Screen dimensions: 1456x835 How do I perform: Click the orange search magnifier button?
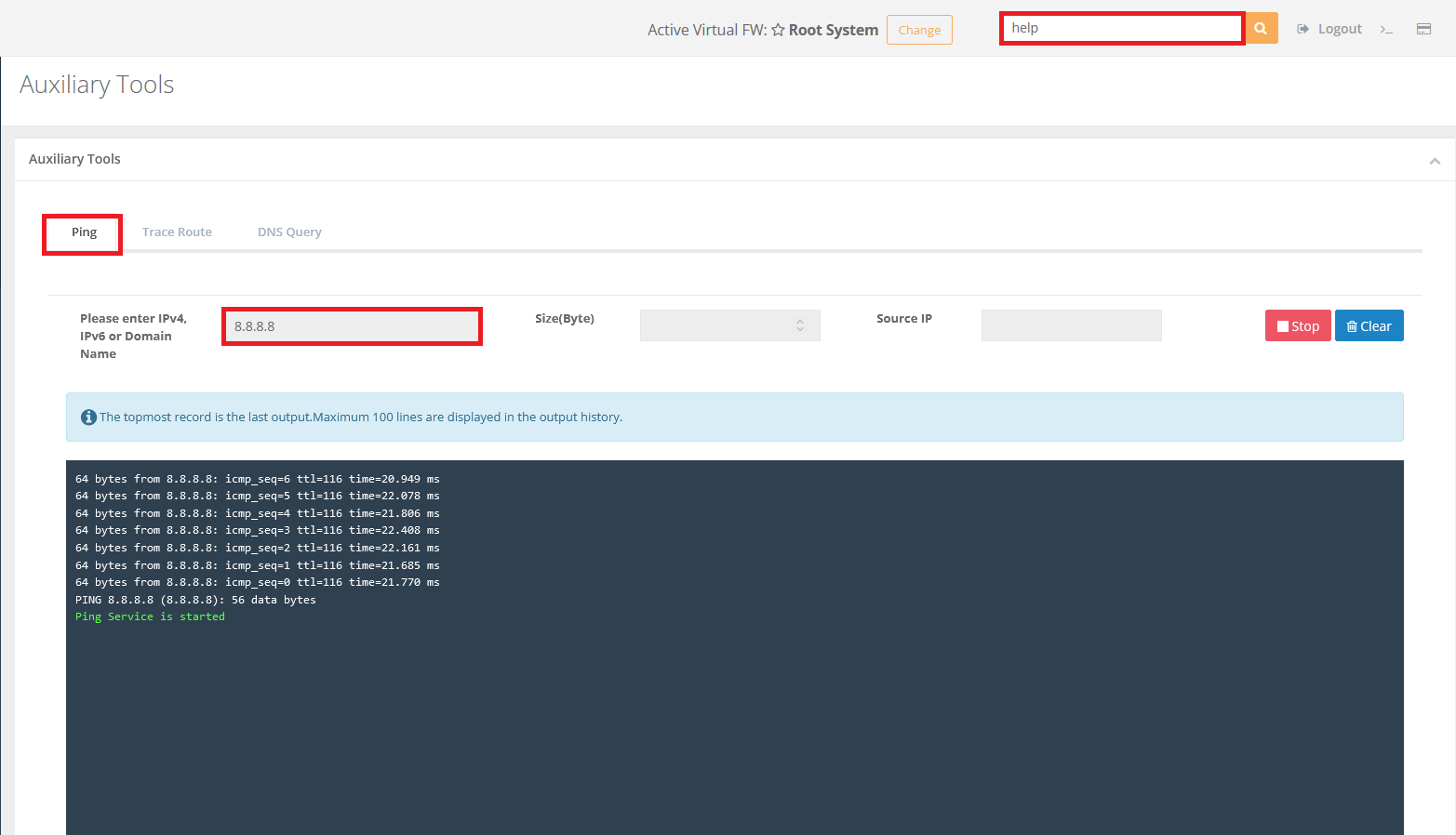1261,29
